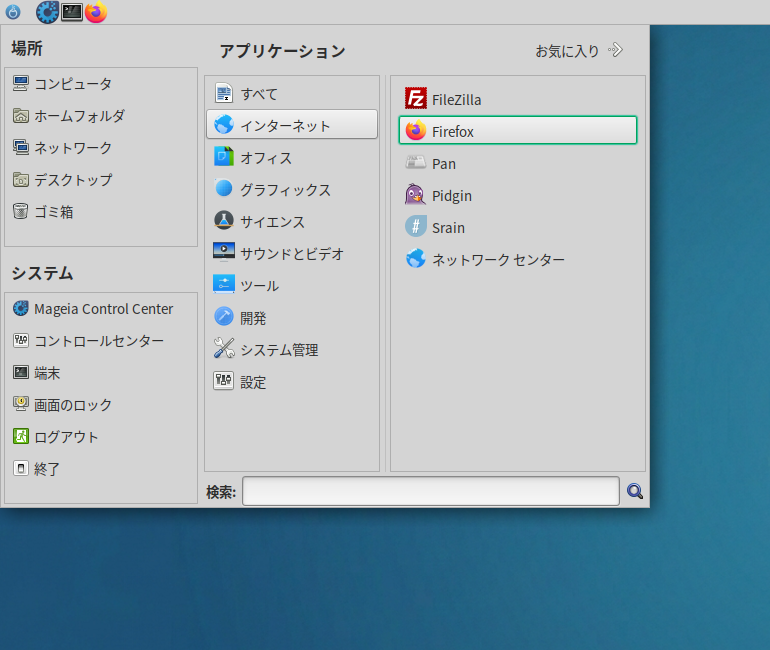770x650 pixels.
Task: Select オフィス category
Action: (292, 157)
